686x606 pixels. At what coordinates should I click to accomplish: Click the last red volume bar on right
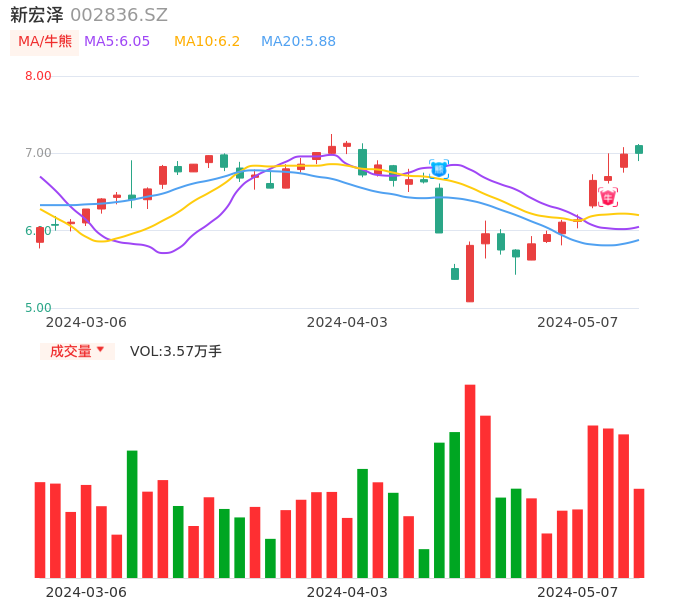point(639,532)
